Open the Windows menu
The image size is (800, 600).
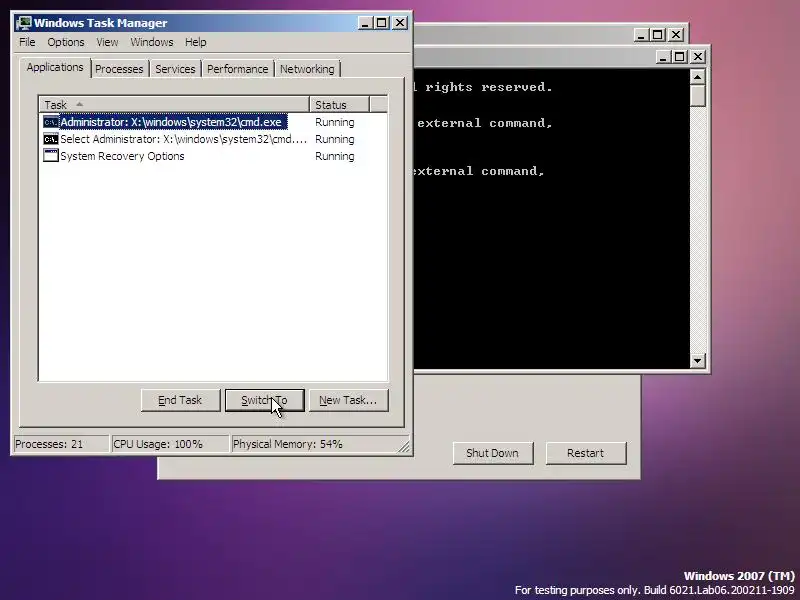152,42
